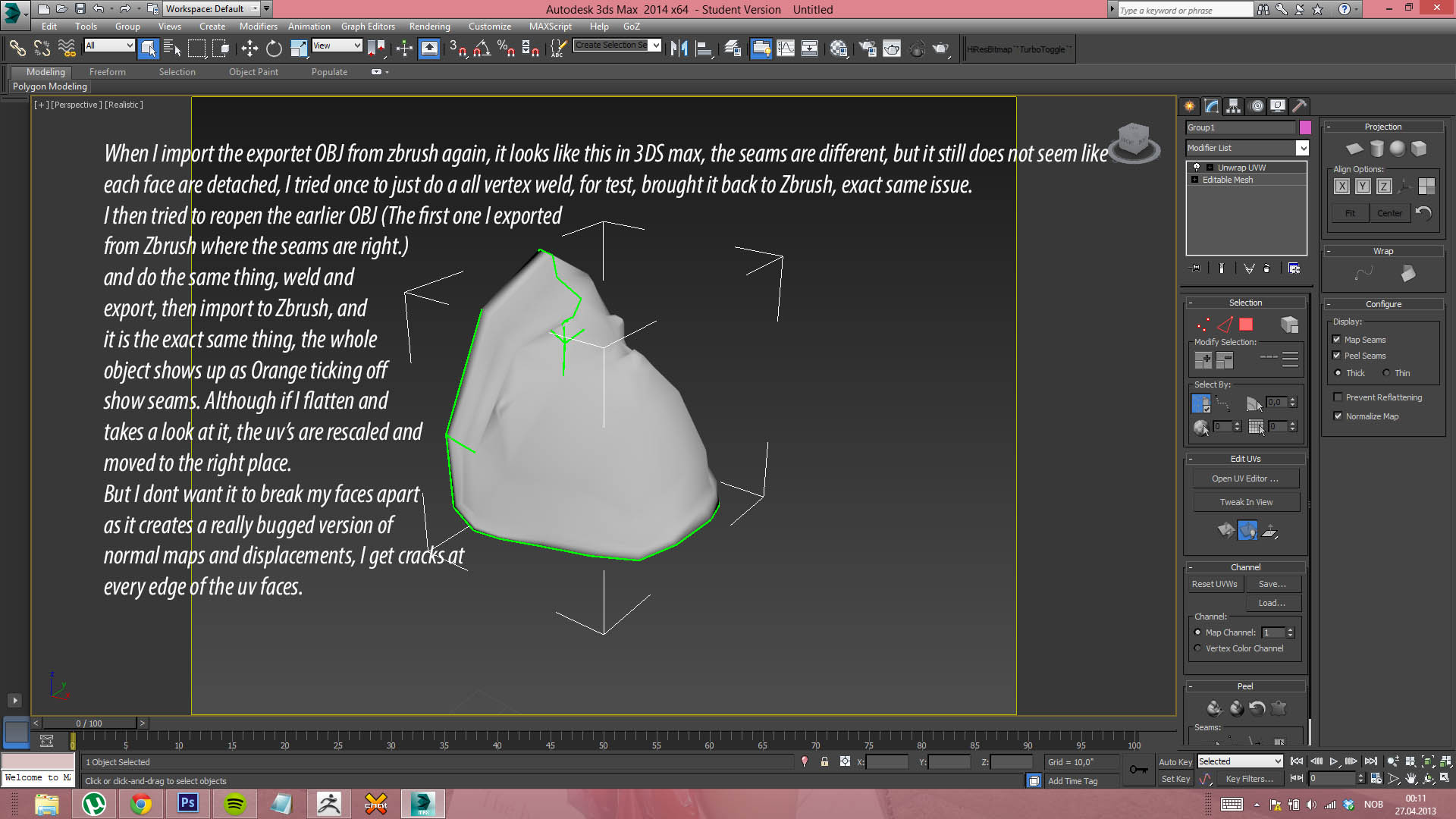Select the Map Channel radio button
Image resolution: width=1456 pixels, height=819 pixels.
click(x=1198, y=632)
